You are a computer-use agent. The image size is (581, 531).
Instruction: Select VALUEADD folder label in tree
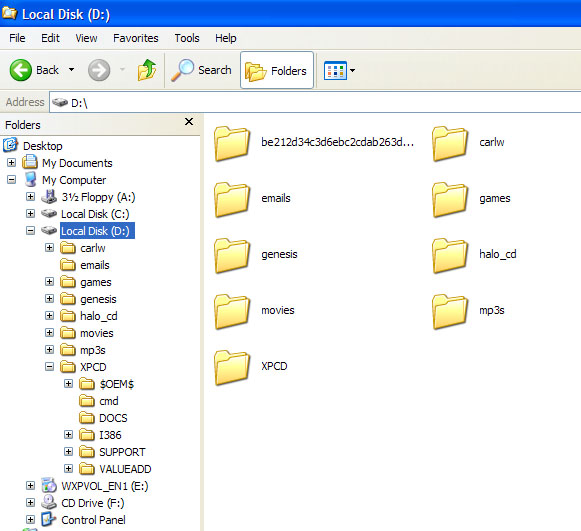tap(125, 469)
